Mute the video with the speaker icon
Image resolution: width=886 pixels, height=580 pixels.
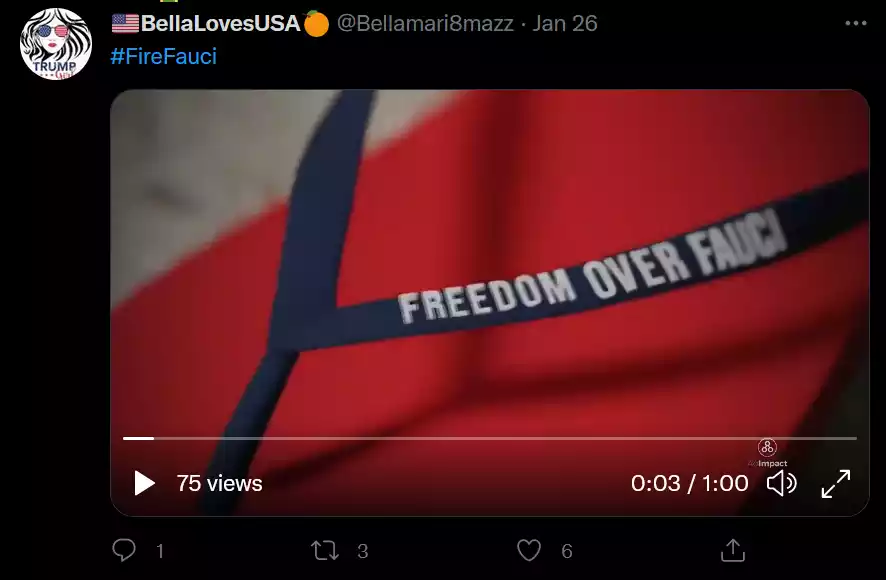pyautogui.click(x=781, y=484)
